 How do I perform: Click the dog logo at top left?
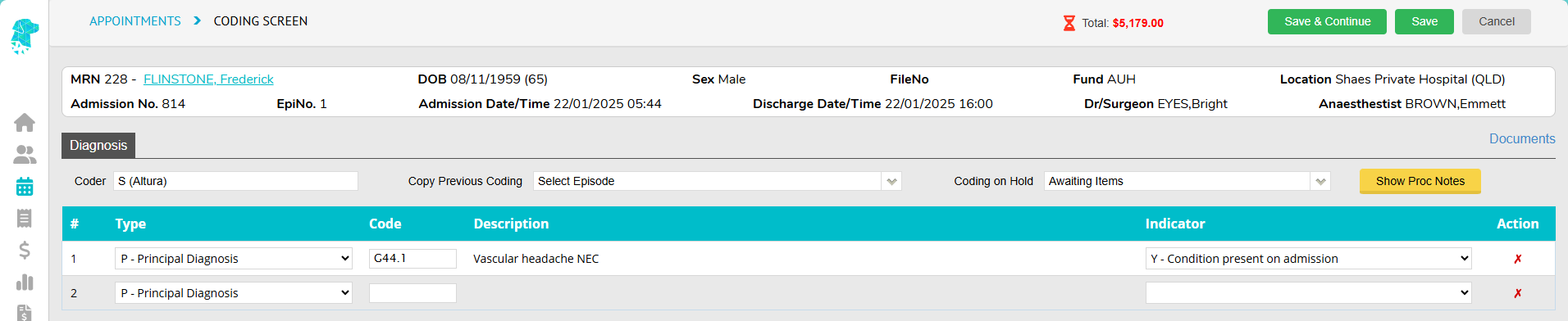[x=25, y=36]
